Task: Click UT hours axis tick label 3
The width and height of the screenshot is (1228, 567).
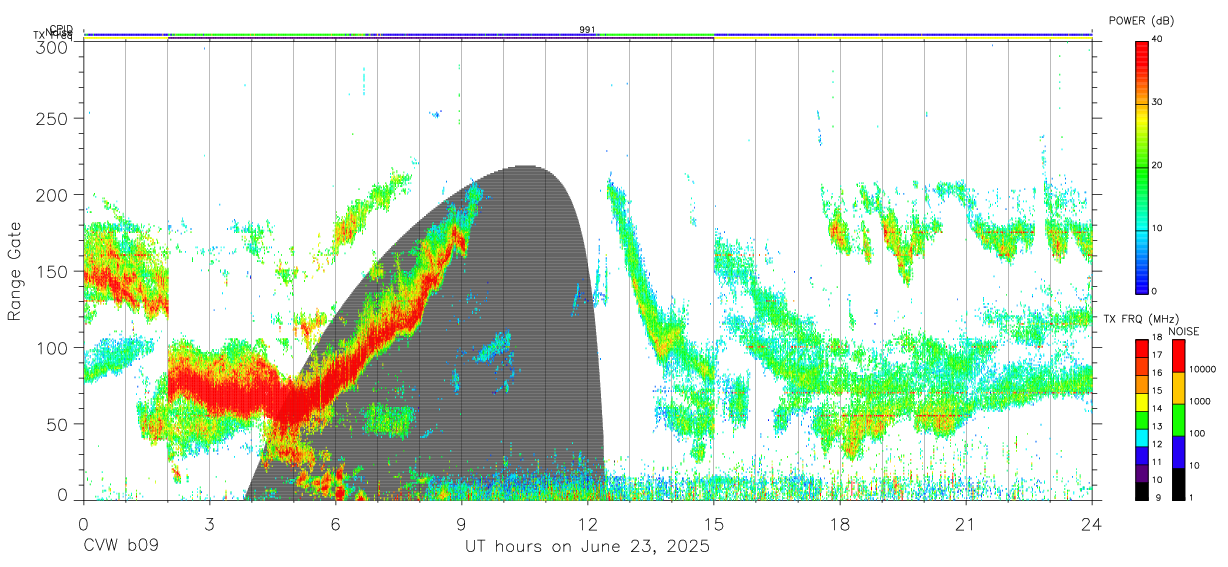Action: point(209,523)
